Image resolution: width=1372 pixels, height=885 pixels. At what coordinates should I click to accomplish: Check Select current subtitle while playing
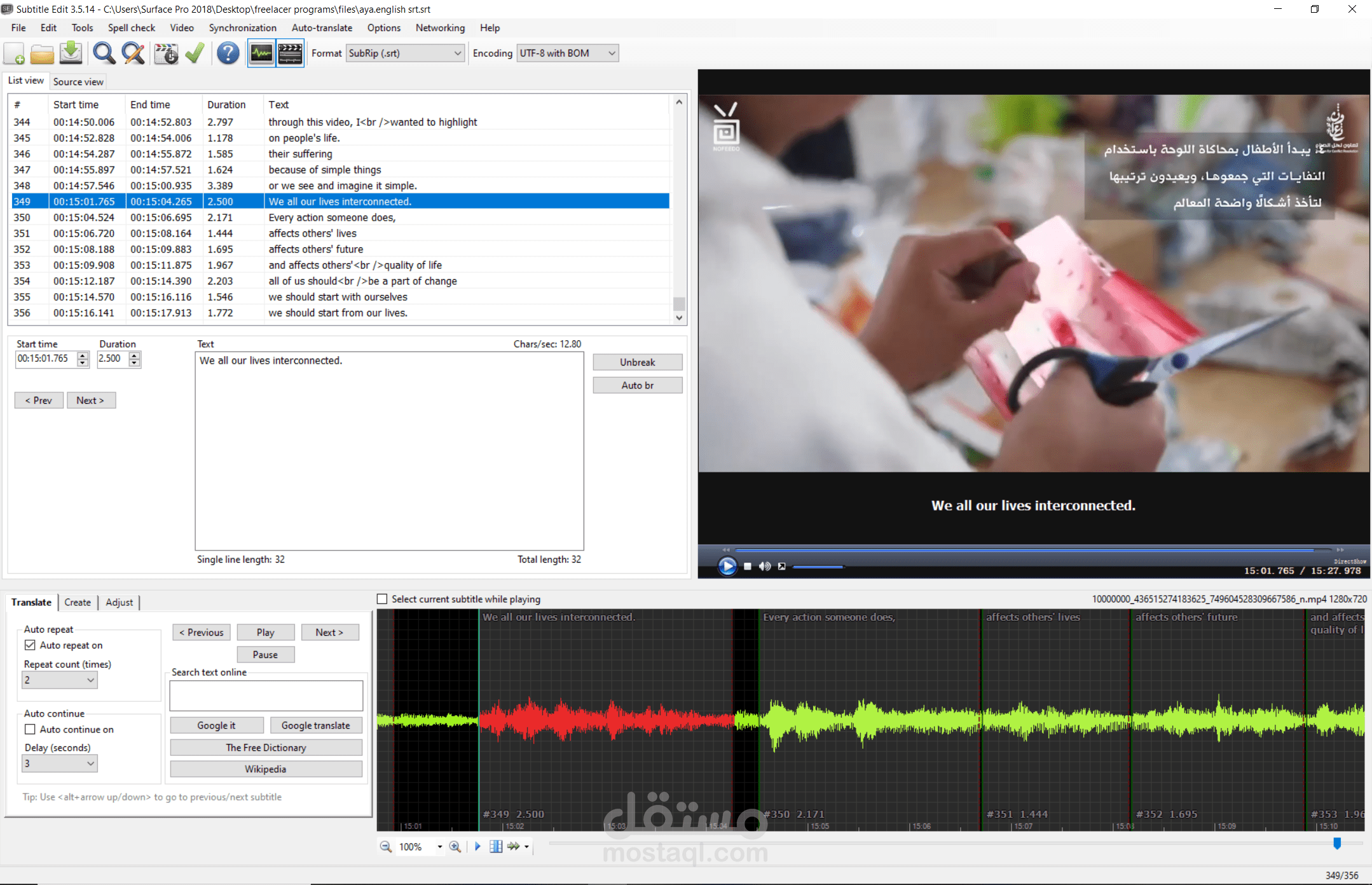click(x=382, y=599)
